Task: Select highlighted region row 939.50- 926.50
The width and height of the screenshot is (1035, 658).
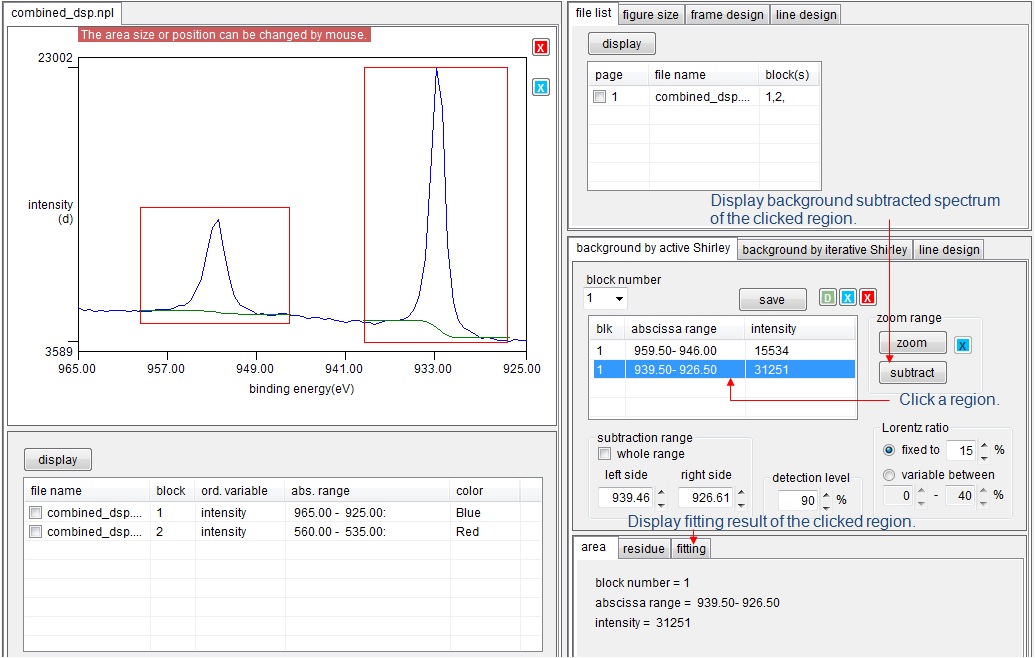Action: click(x=724, y=370)
